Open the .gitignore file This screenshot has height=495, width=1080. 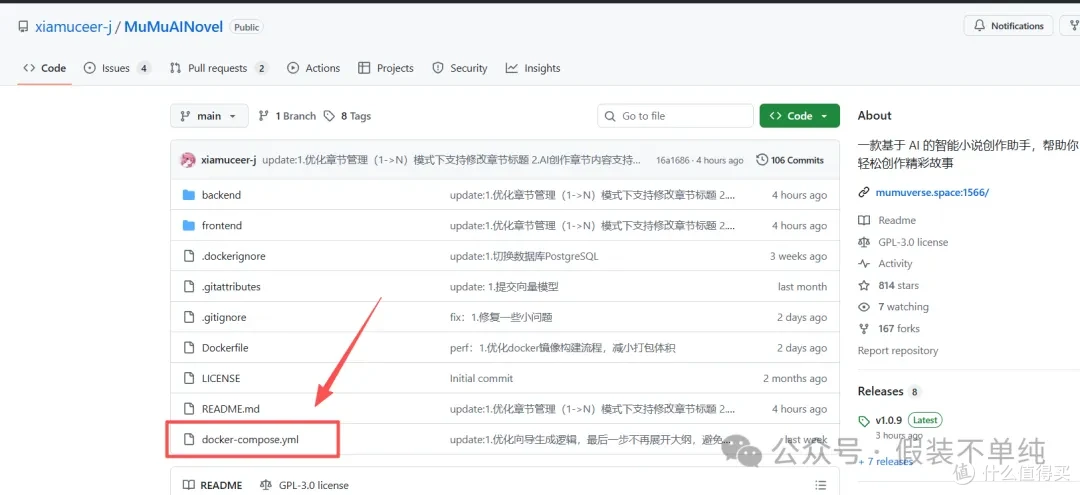(224, 317)
